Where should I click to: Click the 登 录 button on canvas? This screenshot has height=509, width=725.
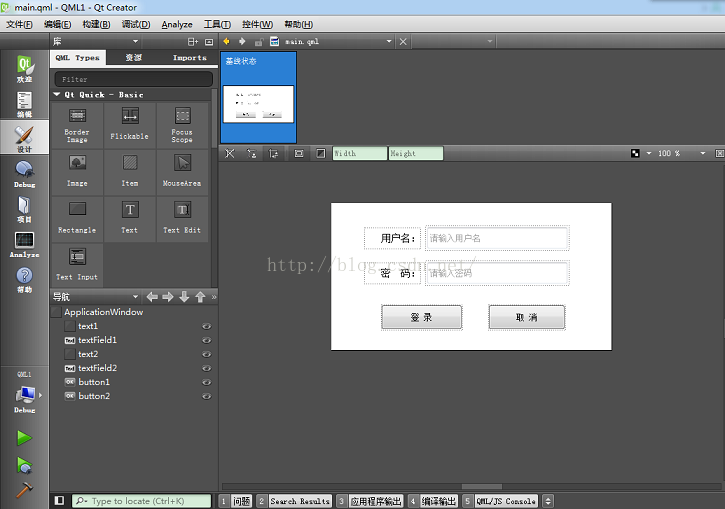[x=422, y=317]
